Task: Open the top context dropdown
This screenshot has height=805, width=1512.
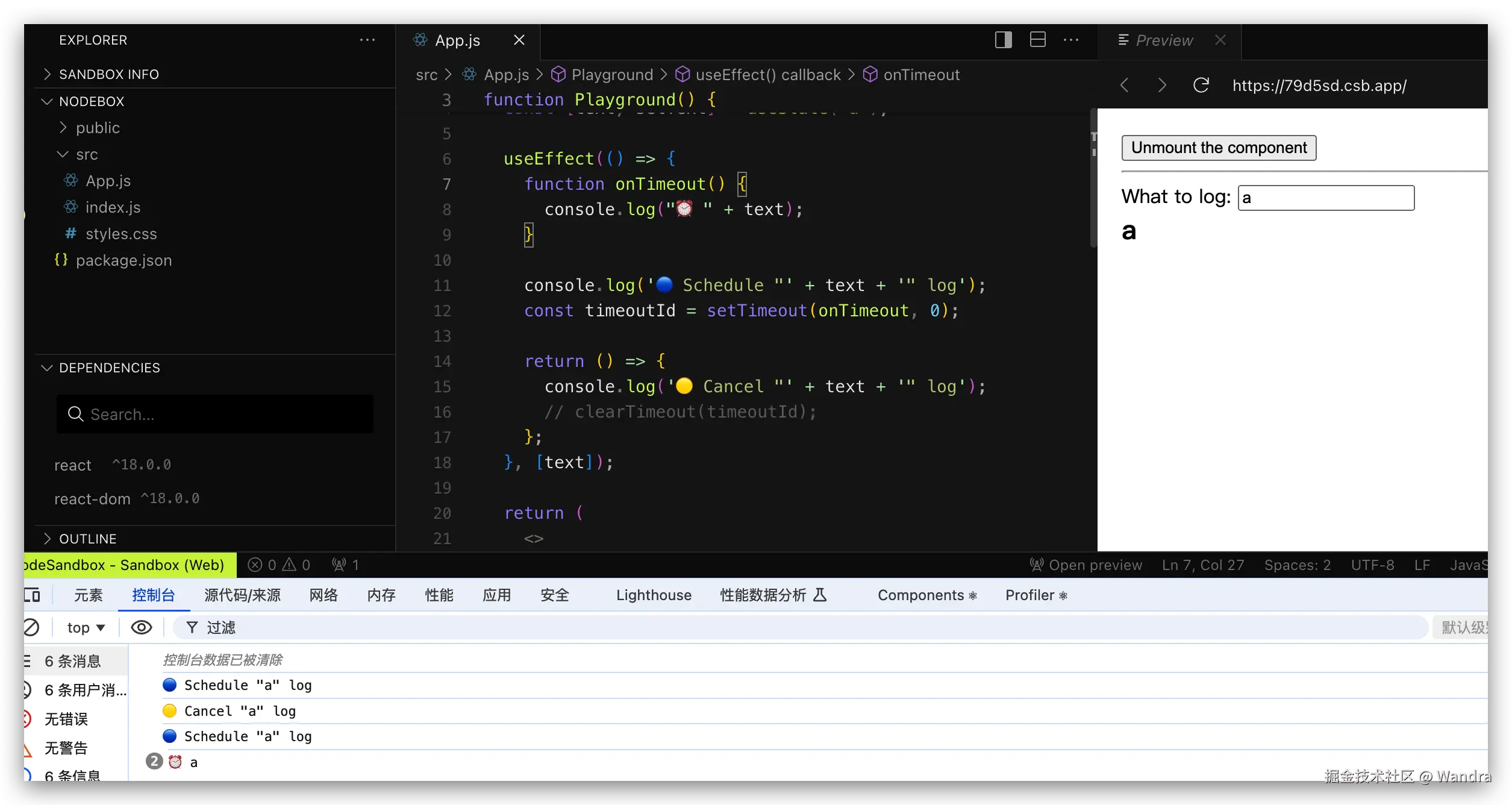Action: pos(86,627)
